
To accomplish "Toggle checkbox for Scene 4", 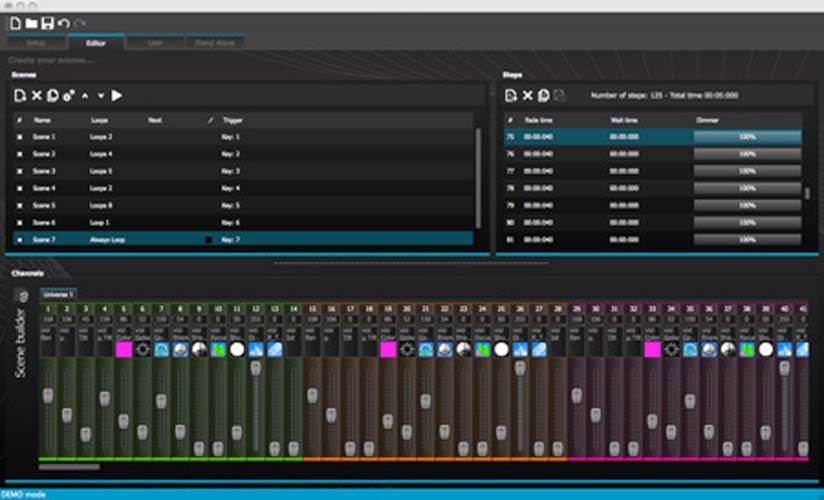I will pos(19,188).
